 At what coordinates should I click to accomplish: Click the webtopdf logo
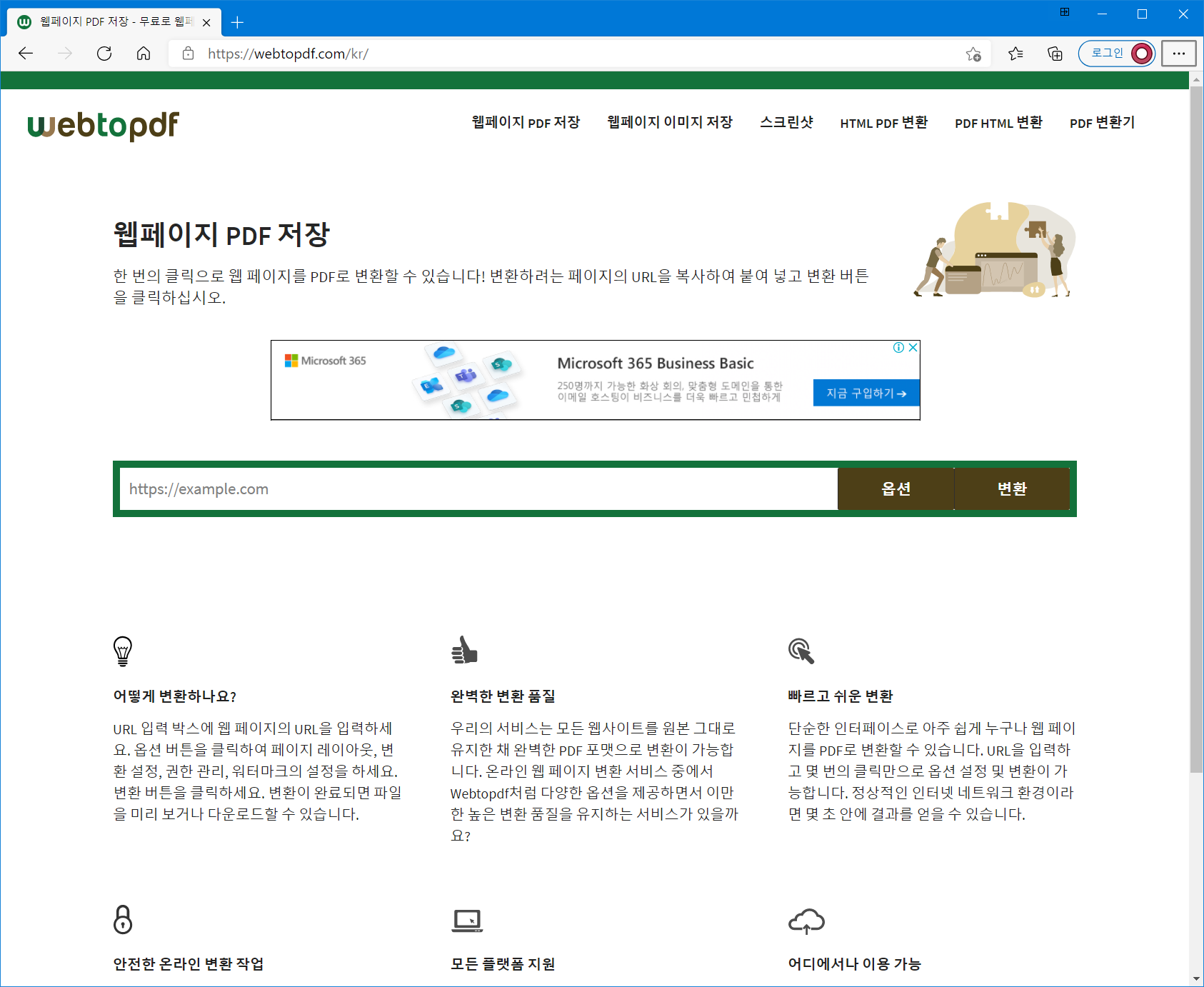[104, 126]
